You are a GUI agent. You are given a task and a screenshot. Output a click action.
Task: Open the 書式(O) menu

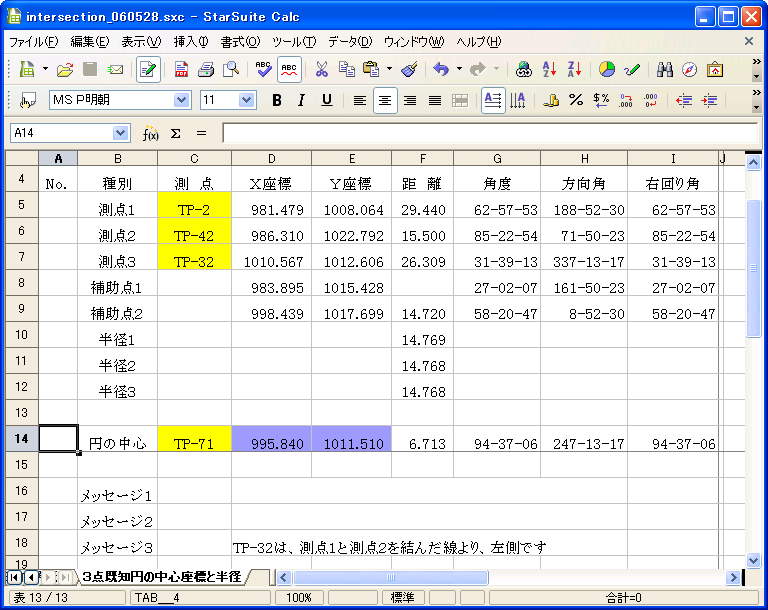tap(240, 42)
